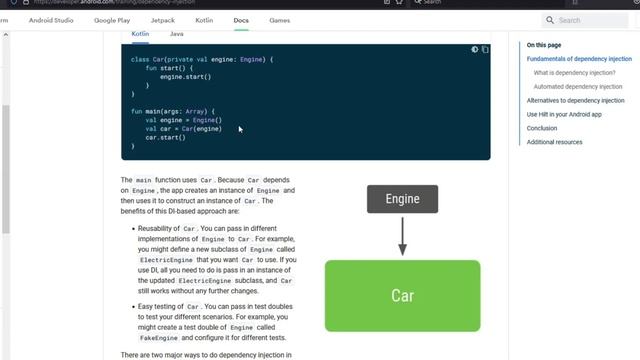The width and height of the screenshot is (640, 360).
Task: Jump to Alternatives to dependency injection
Action: 575,100
